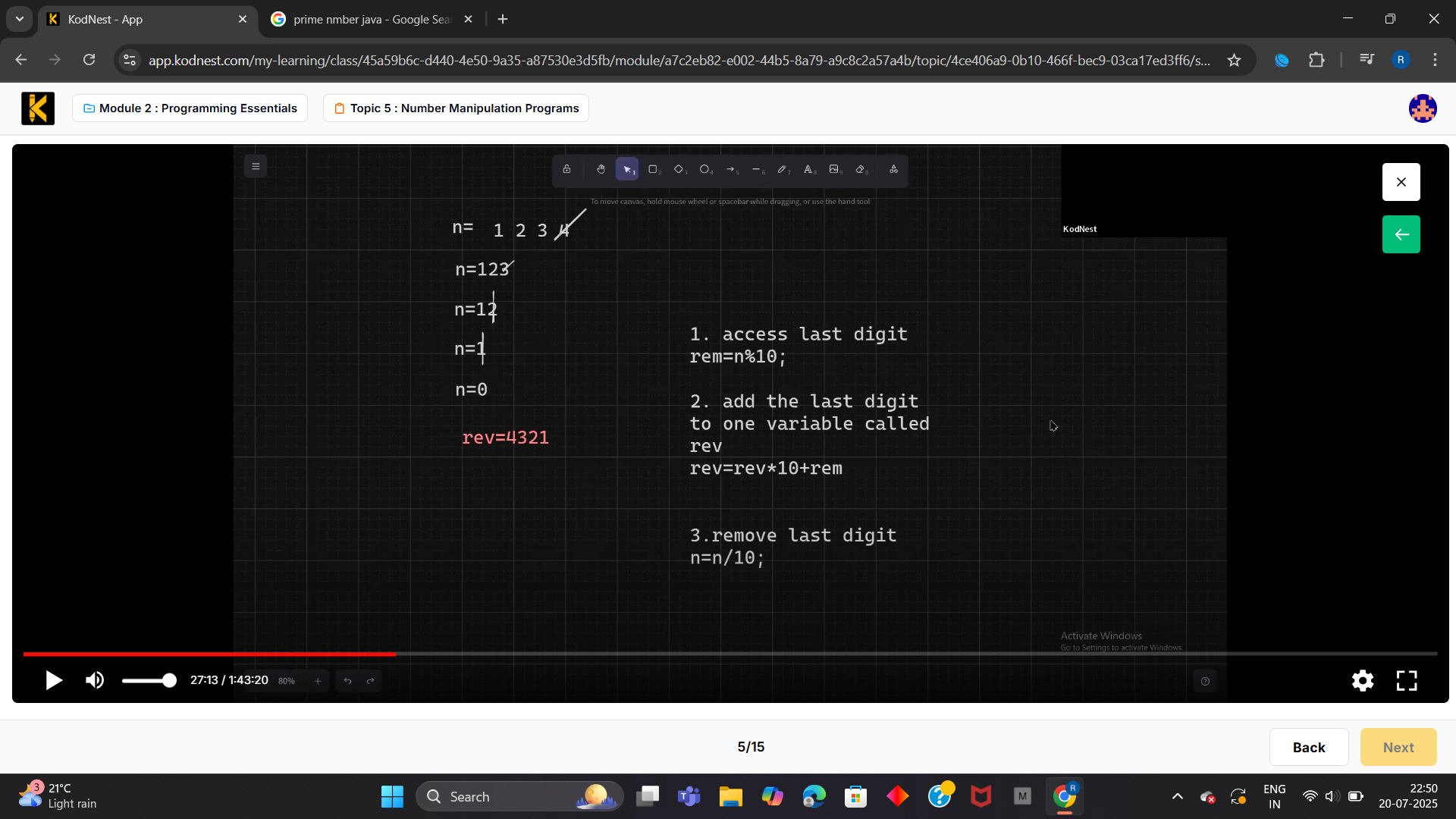
Task: Seek on the red video progress bar
Action: click(730, 654)
